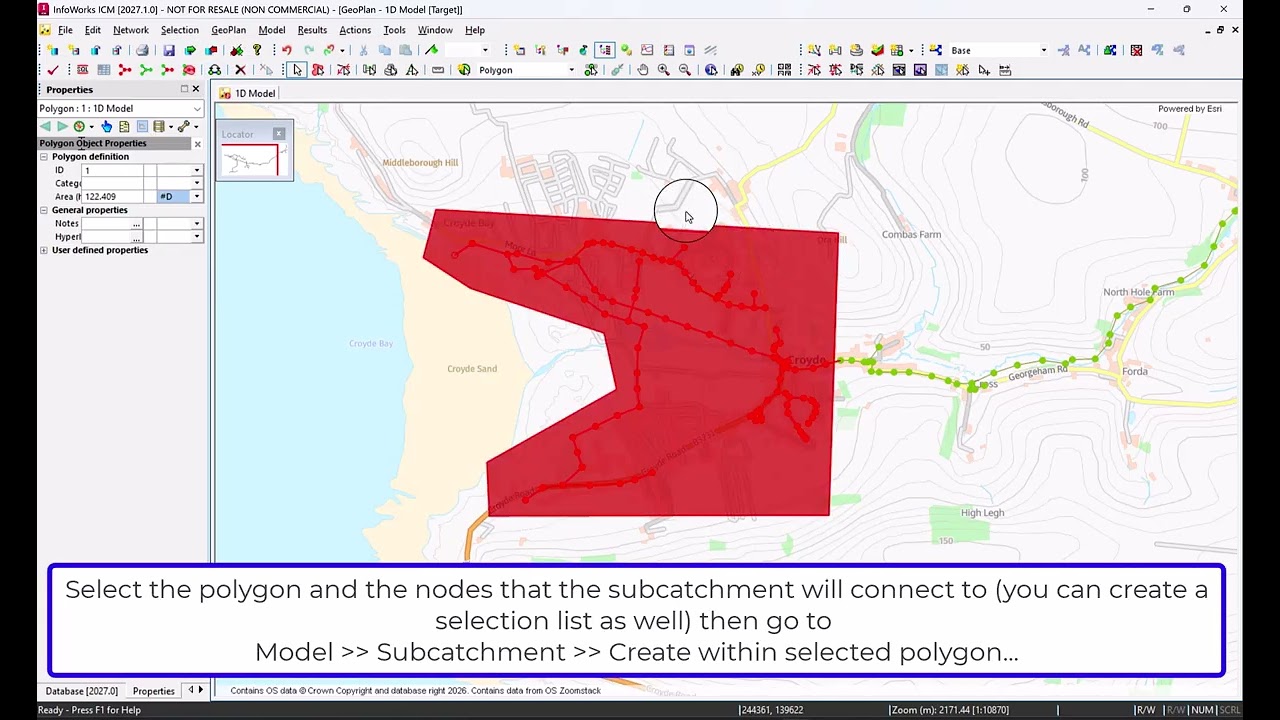Collapse the Polygon definition section

tap(44, 157)
